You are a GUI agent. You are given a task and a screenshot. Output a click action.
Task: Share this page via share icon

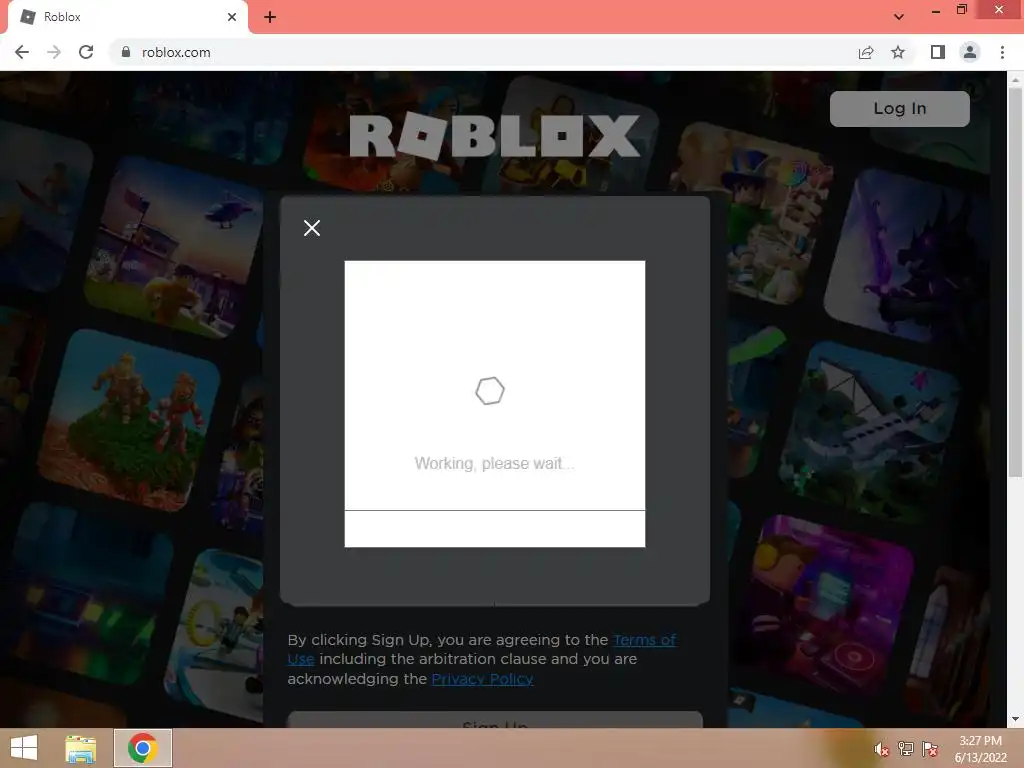[866, 52]
